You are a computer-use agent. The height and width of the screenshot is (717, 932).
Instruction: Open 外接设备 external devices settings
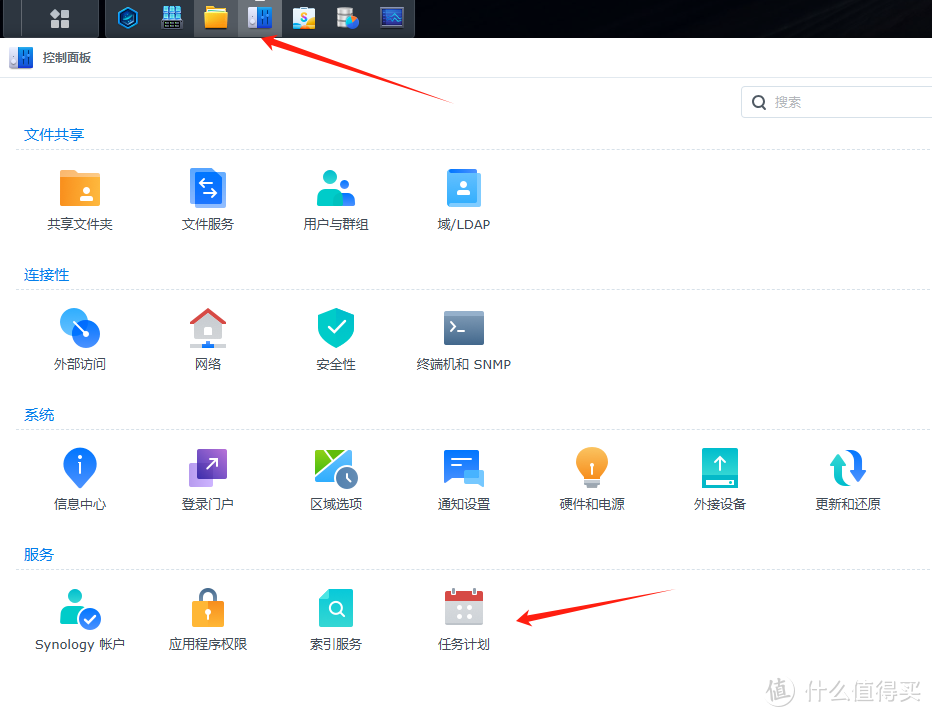719,477
